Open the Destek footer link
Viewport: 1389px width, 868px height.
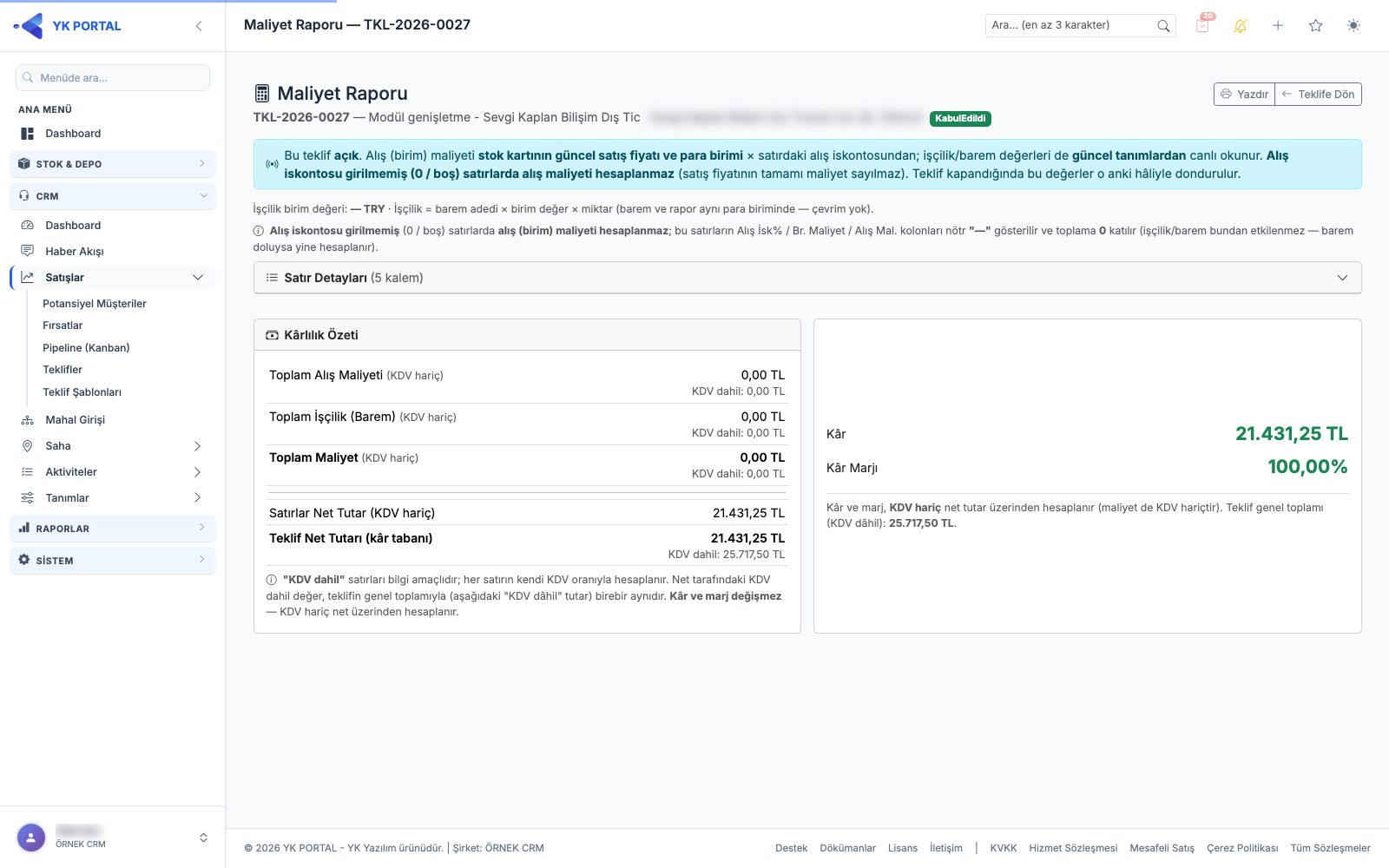click(791, 848)
